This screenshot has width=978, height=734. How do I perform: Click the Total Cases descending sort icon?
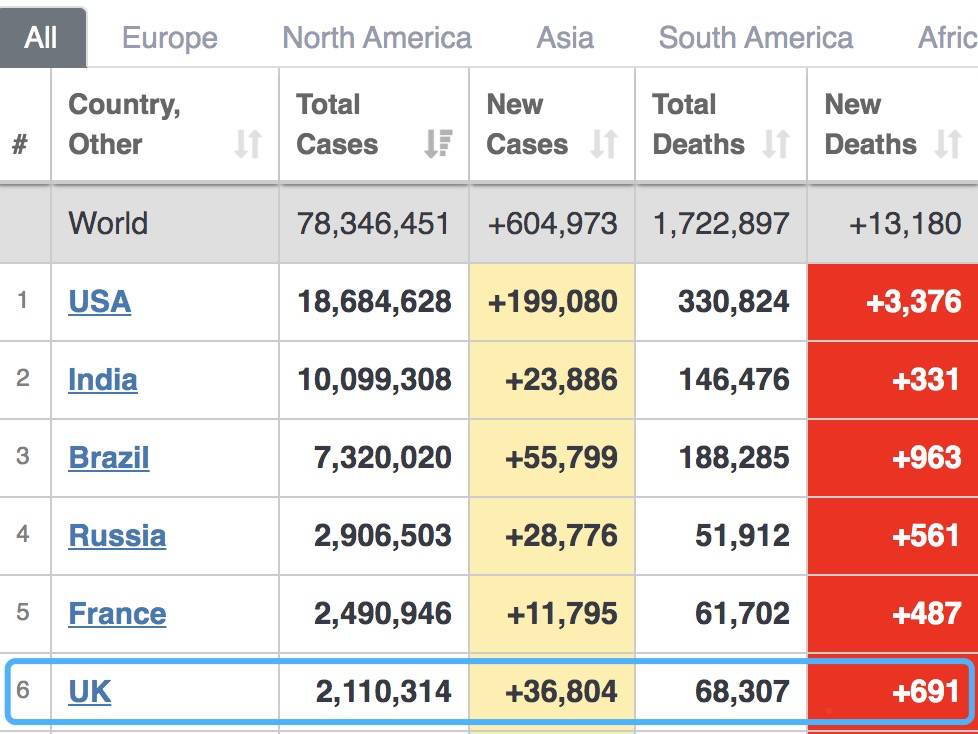(438, 144)
